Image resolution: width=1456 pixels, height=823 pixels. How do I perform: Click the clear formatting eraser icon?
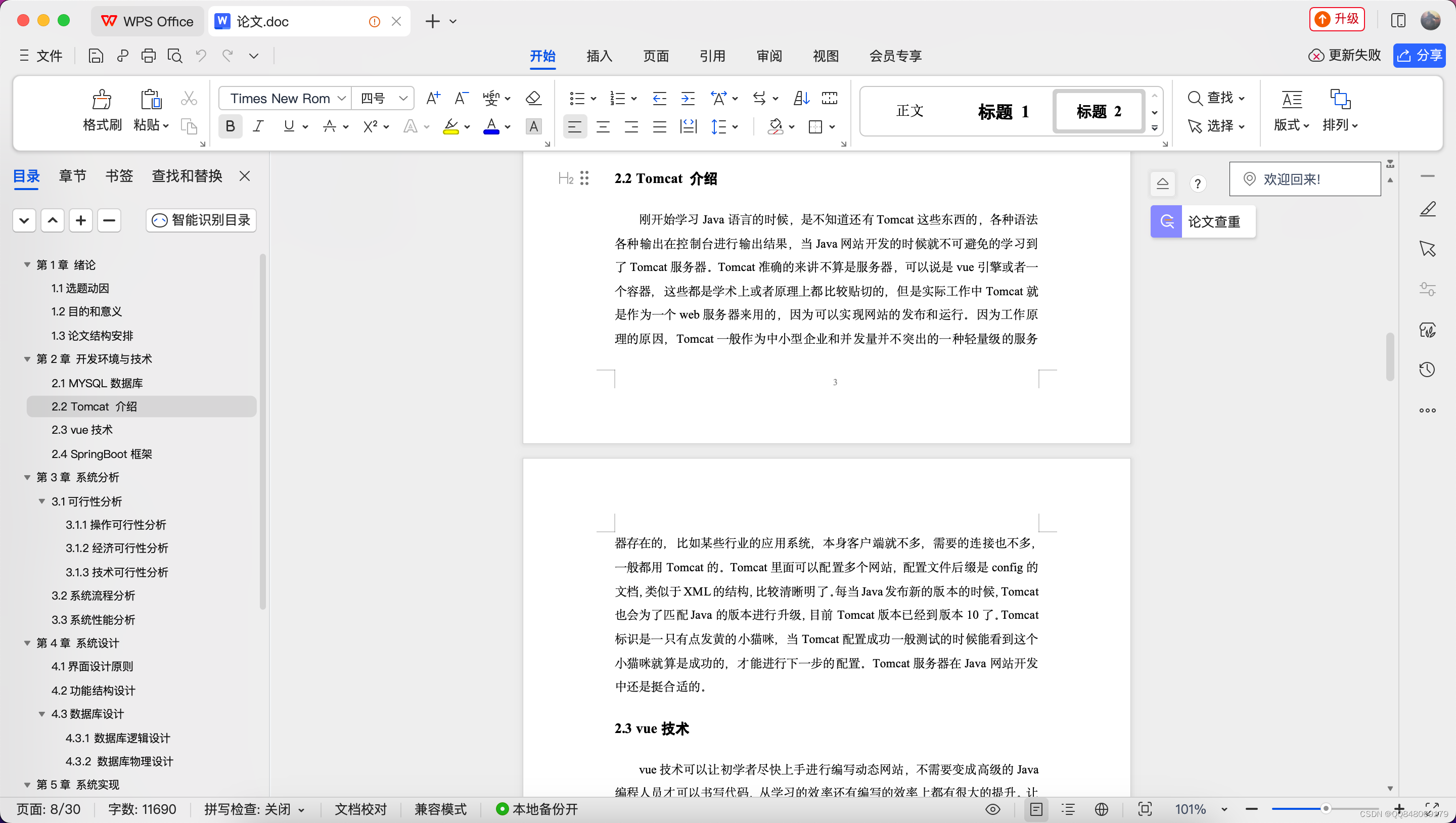(x=533, y=99)
